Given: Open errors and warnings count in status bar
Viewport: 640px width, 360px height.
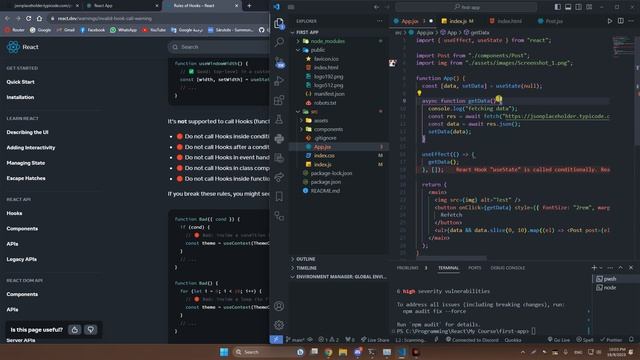Looking at the screenshot, I should [x=329, y=340].
